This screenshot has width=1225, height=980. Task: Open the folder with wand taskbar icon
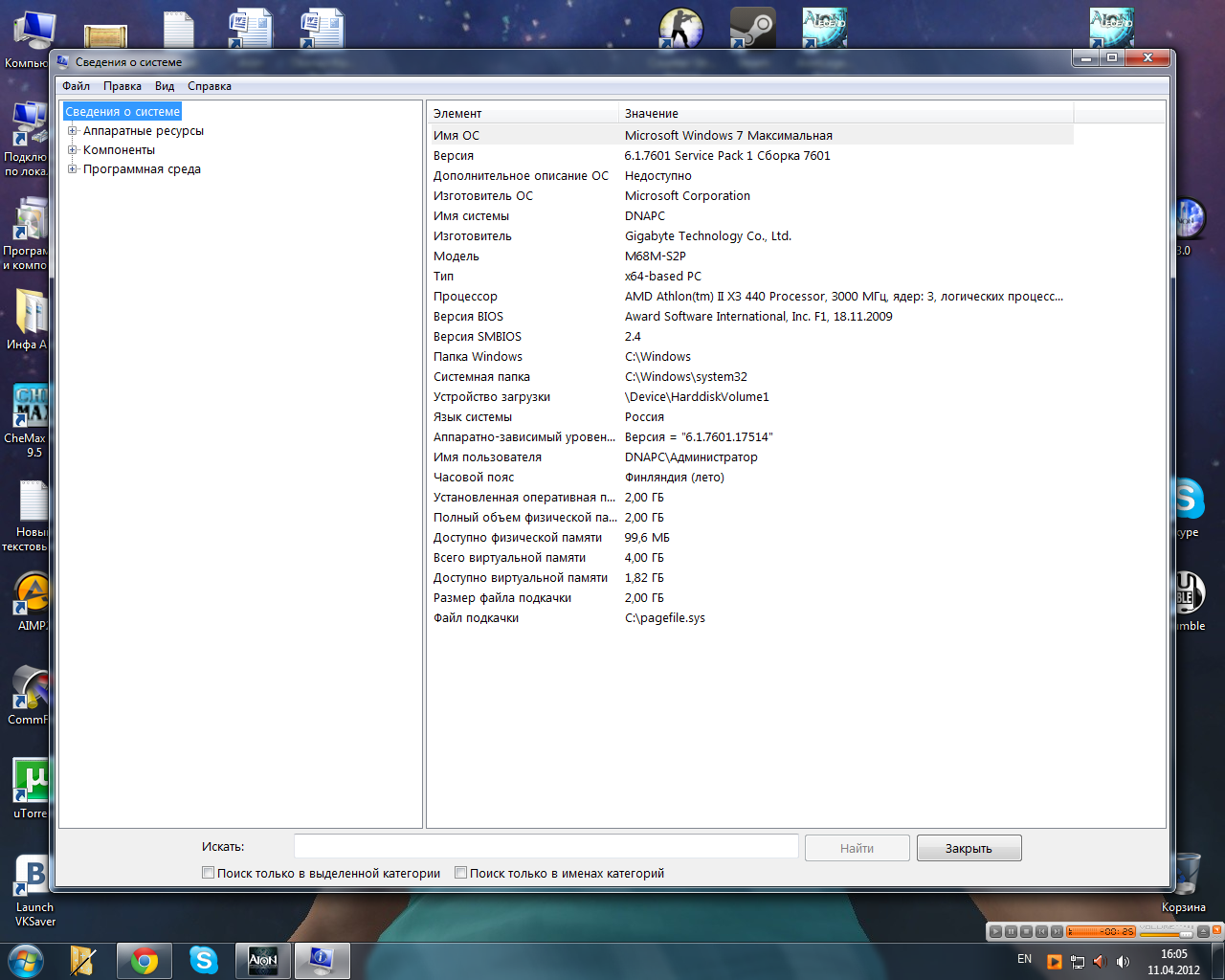click(84, 961)
